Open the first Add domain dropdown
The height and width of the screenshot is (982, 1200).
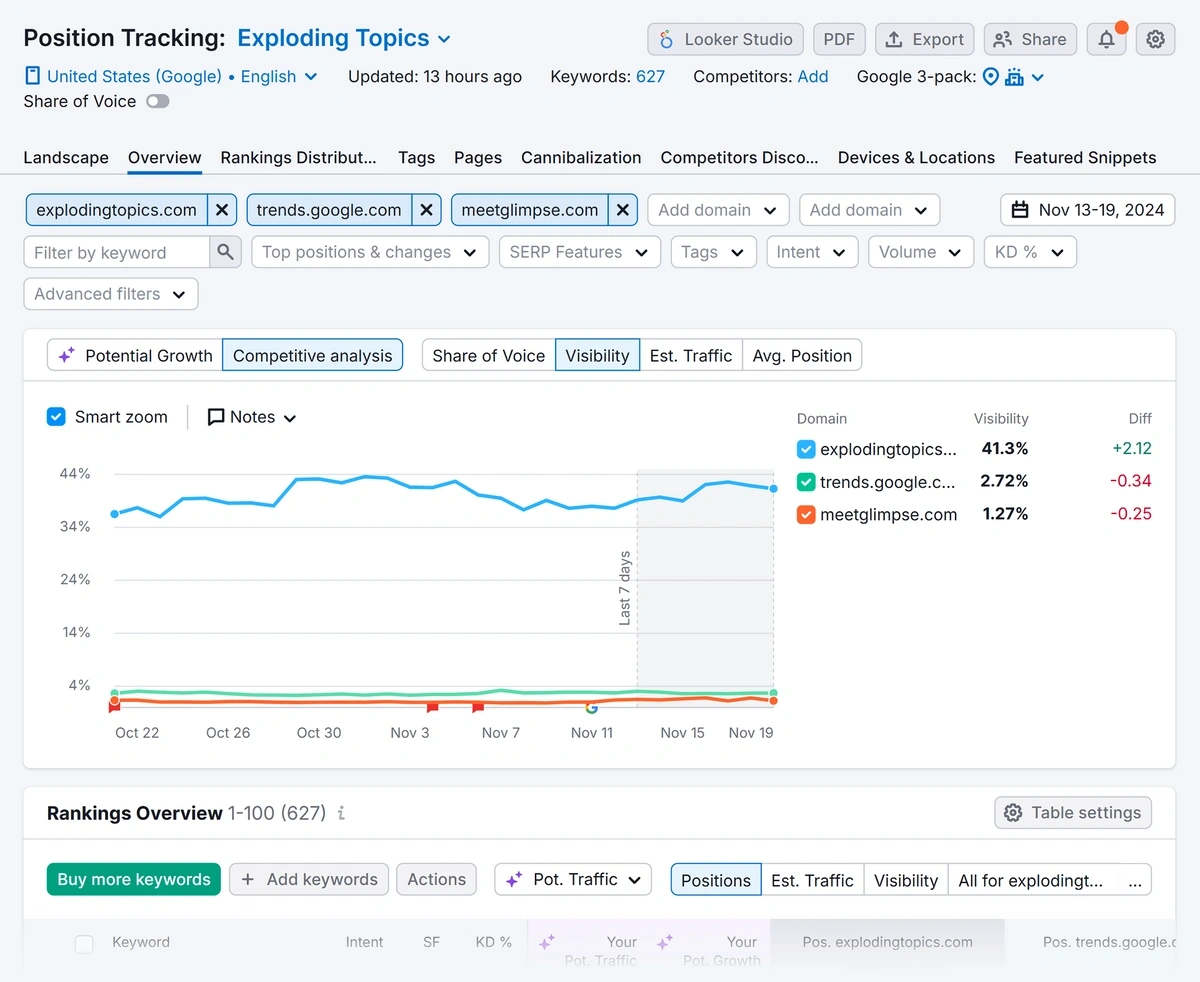tap(718, 210)
